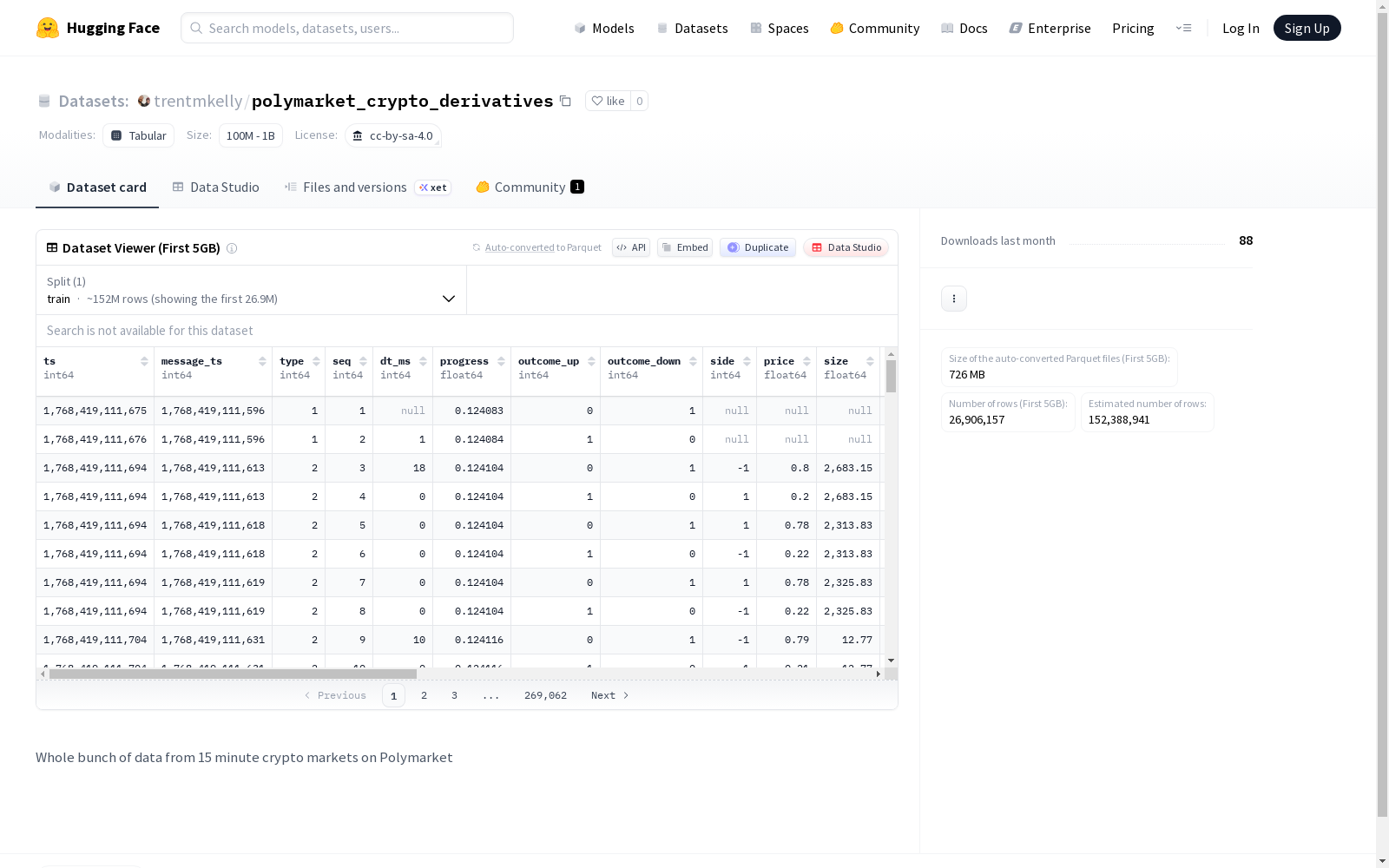Sort the side column
1389x868 pixels.
pos(747,361)
